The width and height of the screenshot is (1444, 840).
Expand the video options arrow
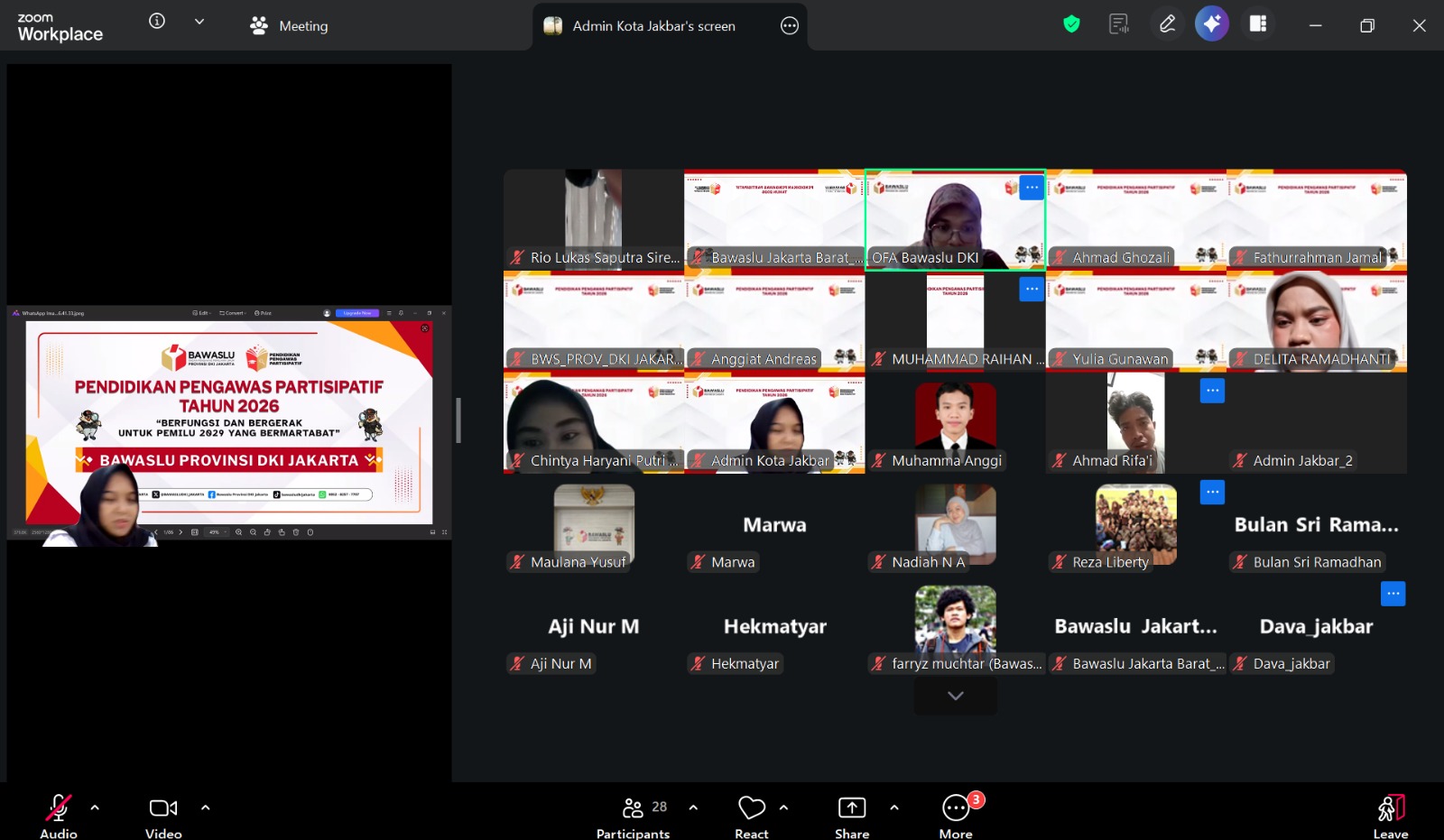[206, 808]
